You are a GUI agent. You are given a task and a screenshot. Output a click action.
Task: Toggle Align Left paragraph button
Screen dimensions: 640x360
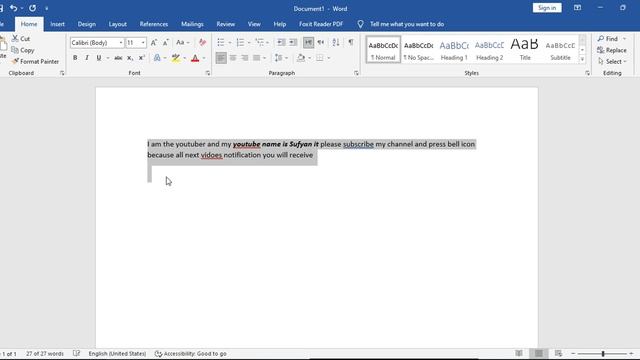point(221,58)
